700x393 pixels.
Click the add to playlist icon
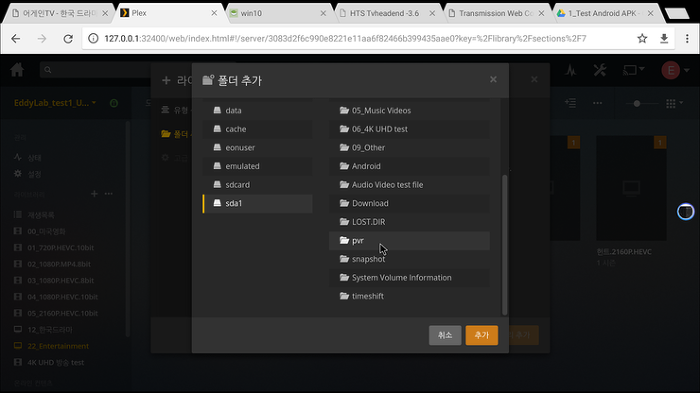[571, 103]
